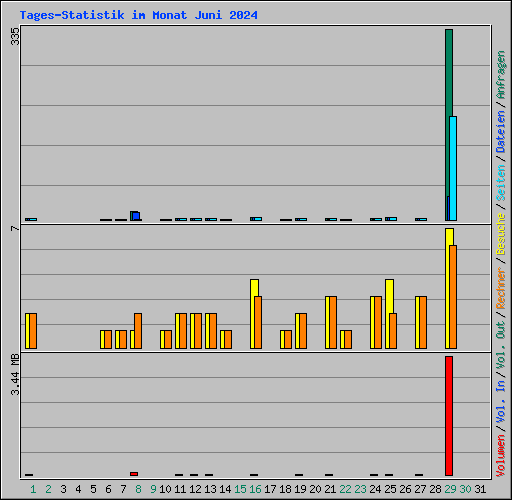Click the '3.44 MB' volume axis label
The width and height of the screenshot is (512, 500).
pyautogui.click(x=15, y=375)
